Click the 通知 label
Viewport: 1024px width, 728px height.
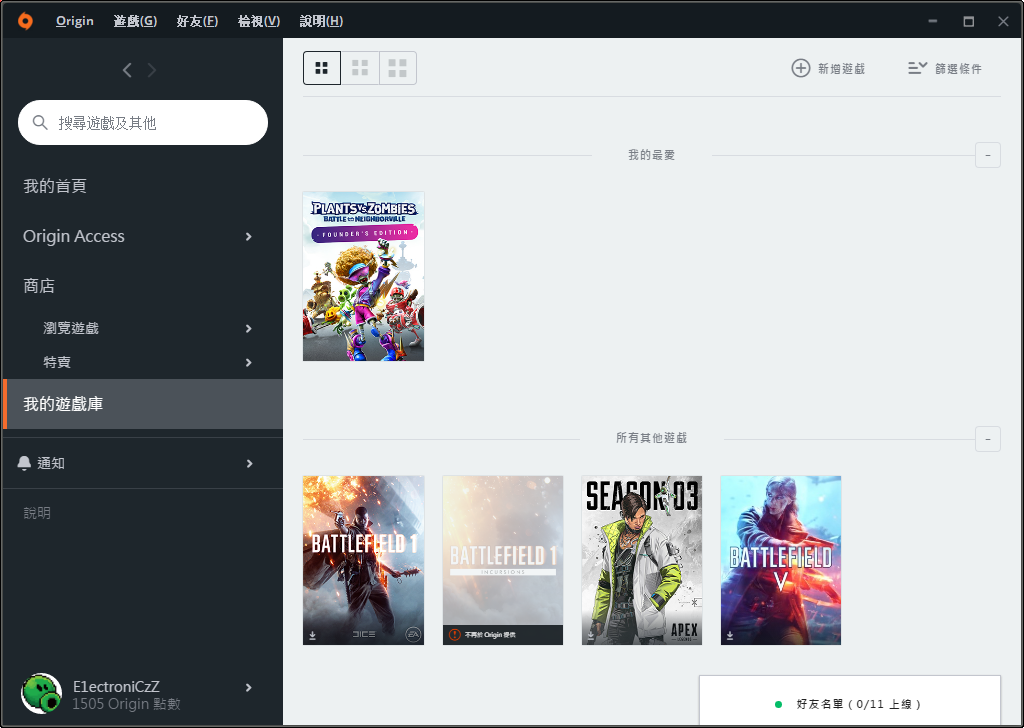[51, 464]
